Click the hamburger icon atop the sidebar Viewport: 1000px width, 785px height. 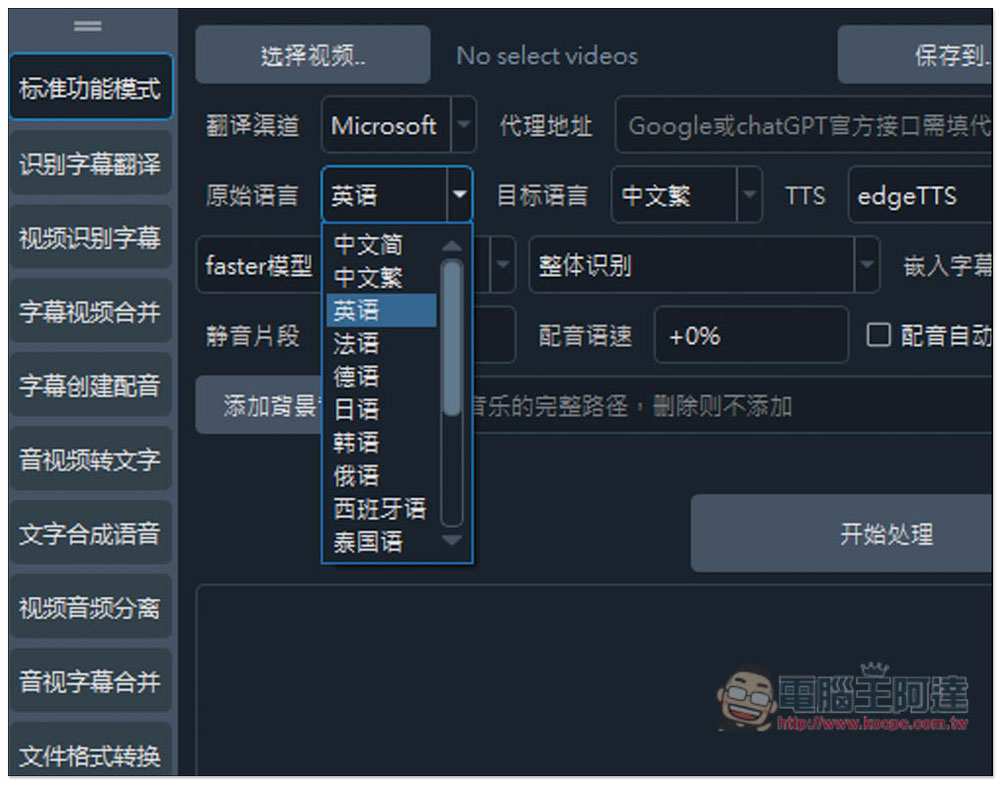click(87, 26)
